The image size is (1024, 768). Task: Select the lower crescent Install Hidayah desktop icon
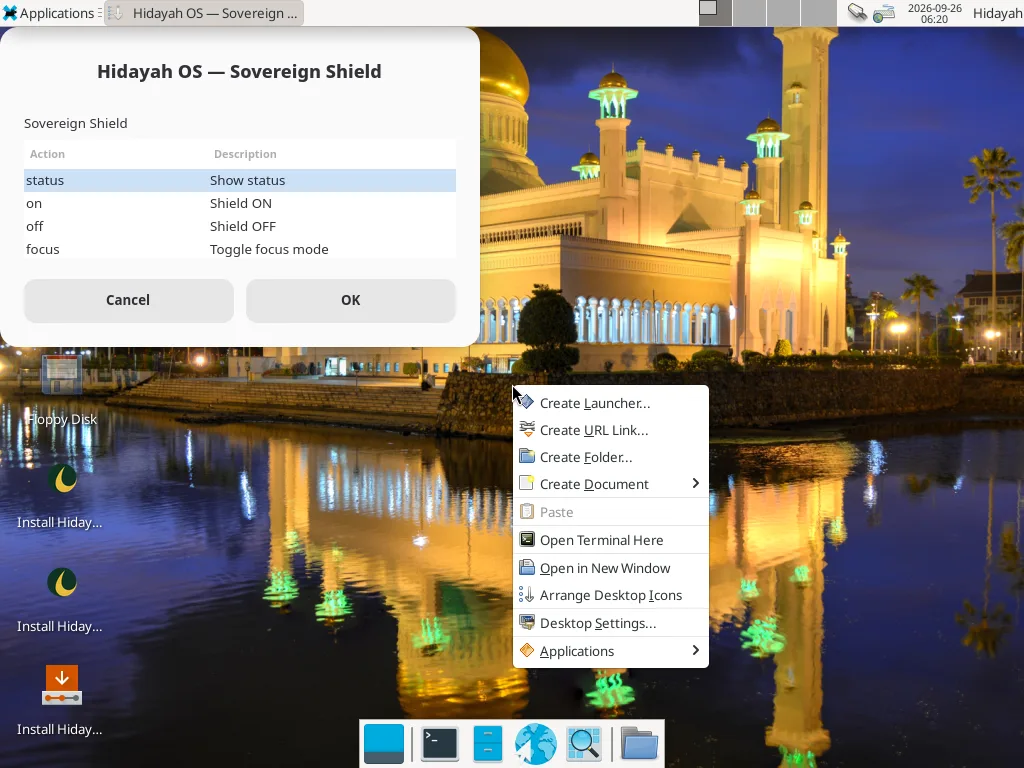coord(60,600)
